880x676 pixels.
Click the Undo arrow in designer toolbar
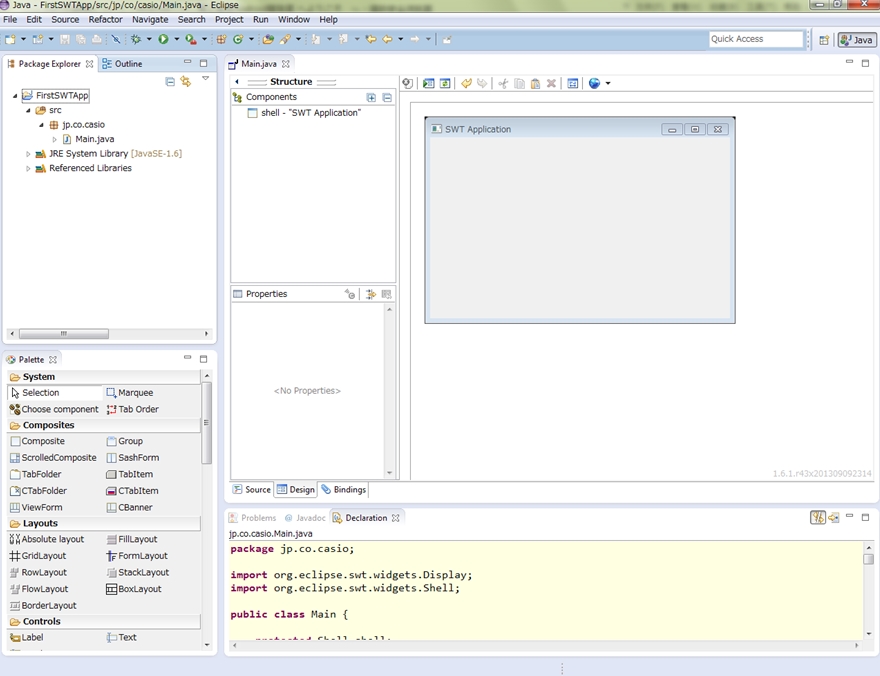(466, 84)
